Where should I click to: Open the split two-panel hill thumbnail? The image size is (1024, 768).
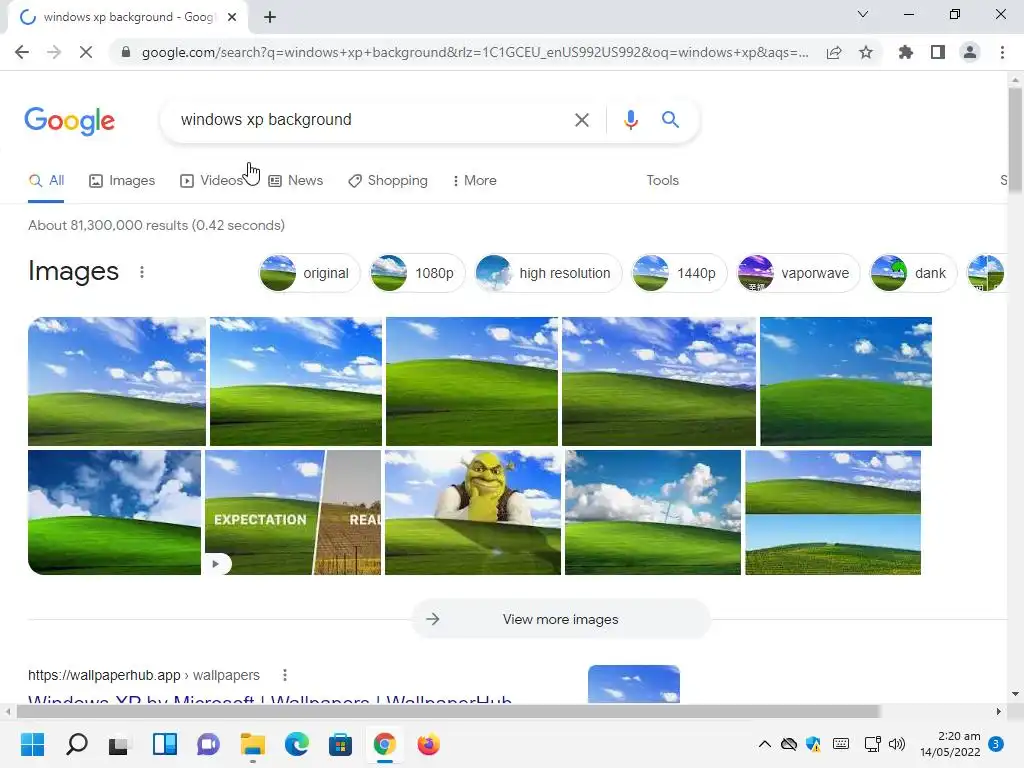click(x=833, y=513)
